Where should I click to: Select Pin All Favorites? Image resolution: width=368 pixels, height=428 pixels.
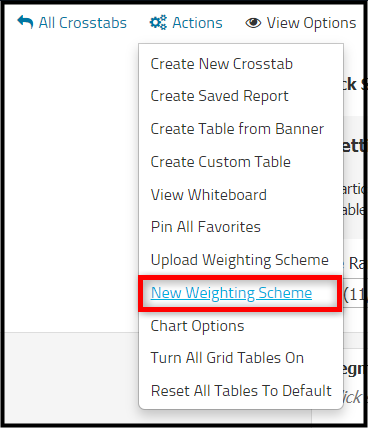206,227
